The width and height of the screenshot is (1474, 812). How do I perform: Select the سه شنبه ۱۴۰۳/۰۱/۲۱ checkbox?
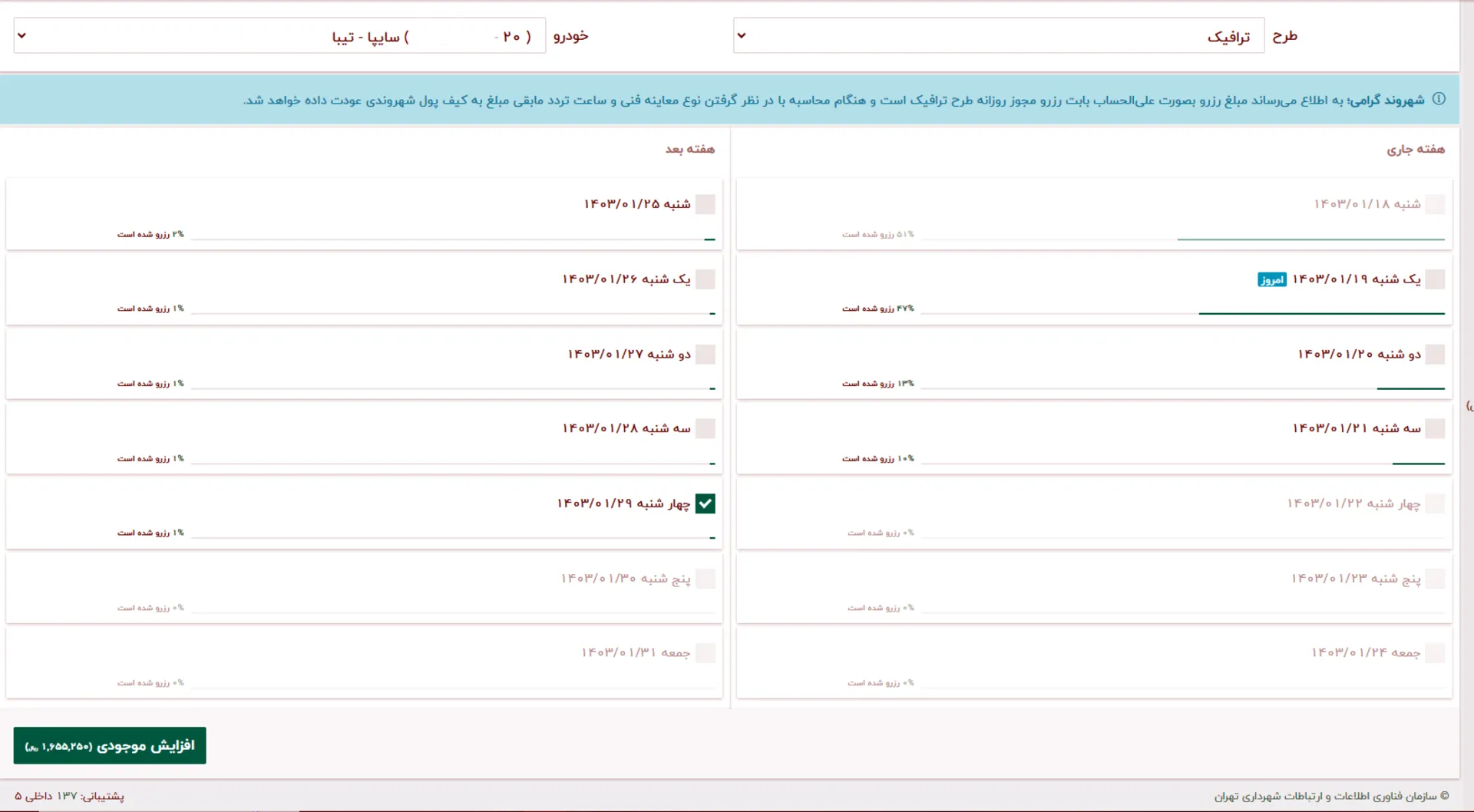point(1434,429)
